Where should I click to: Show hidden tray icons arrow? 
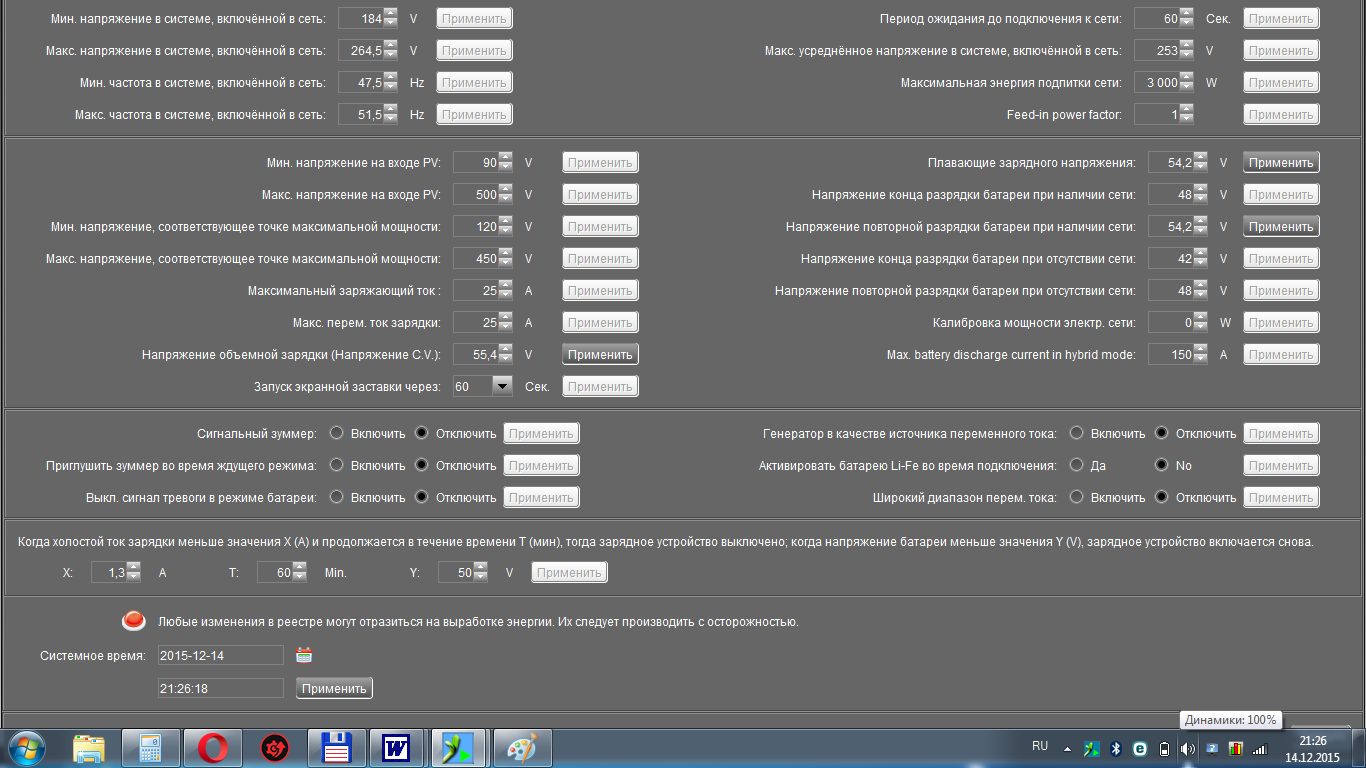click(x=1067, y=748)
